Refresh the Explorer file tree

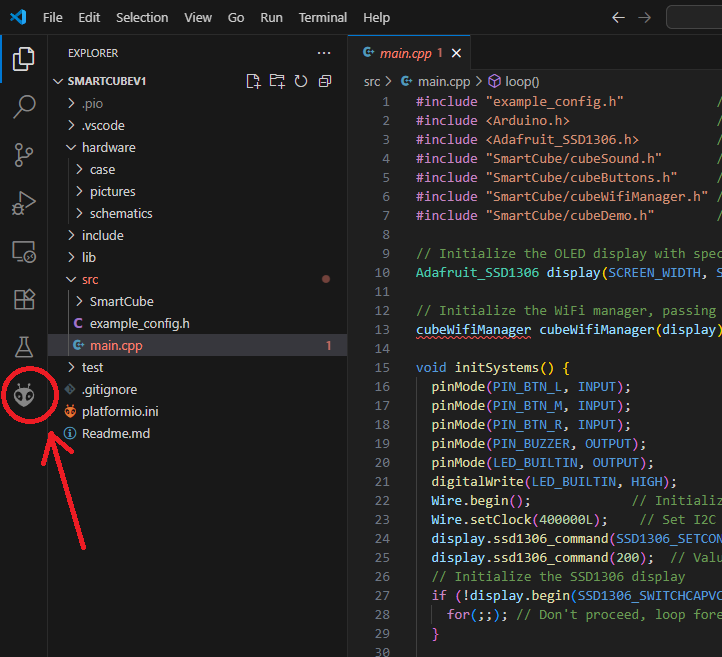301,81
